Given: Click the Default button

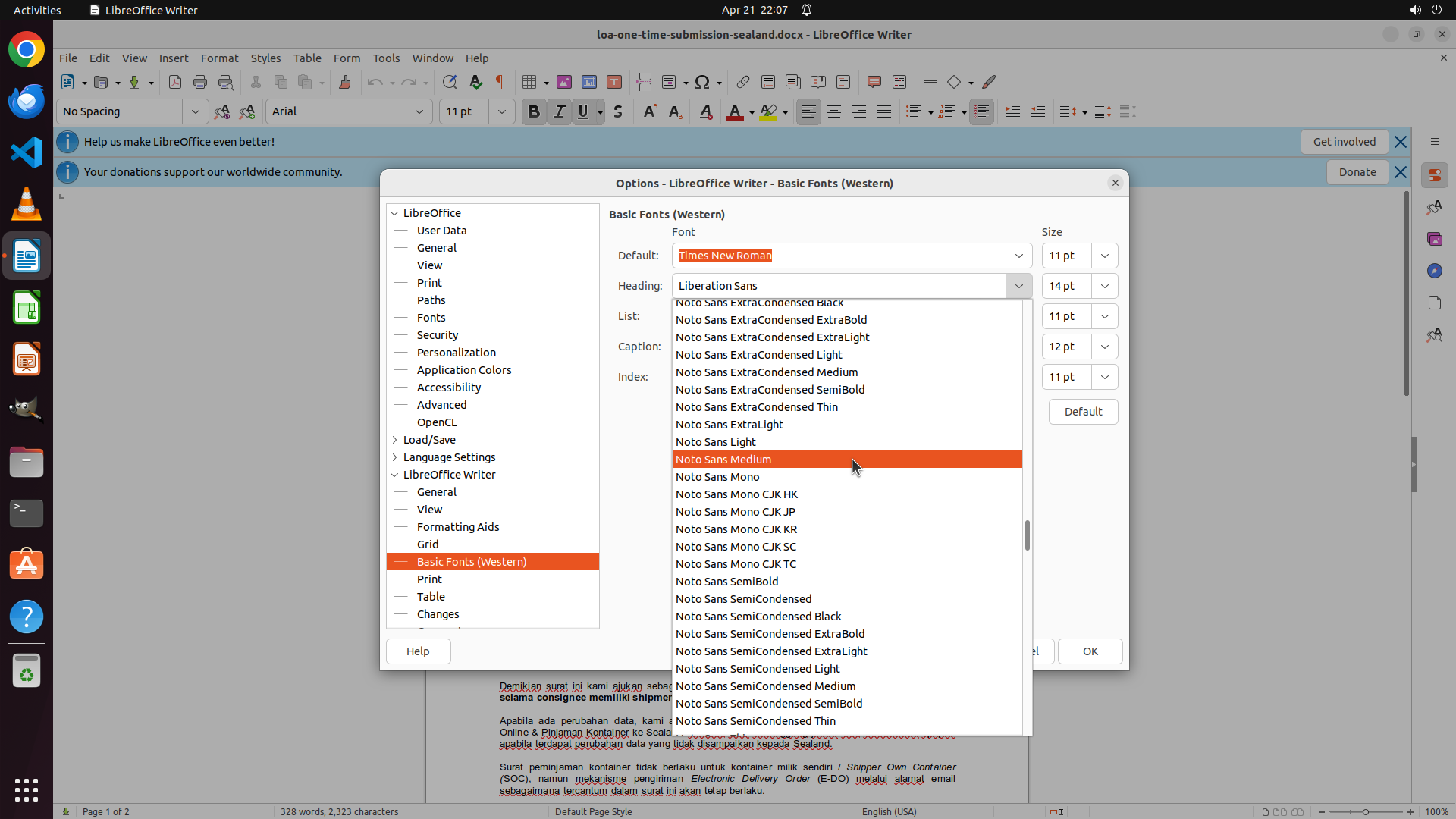Looking at the screenshot, I should [1083, 412].
